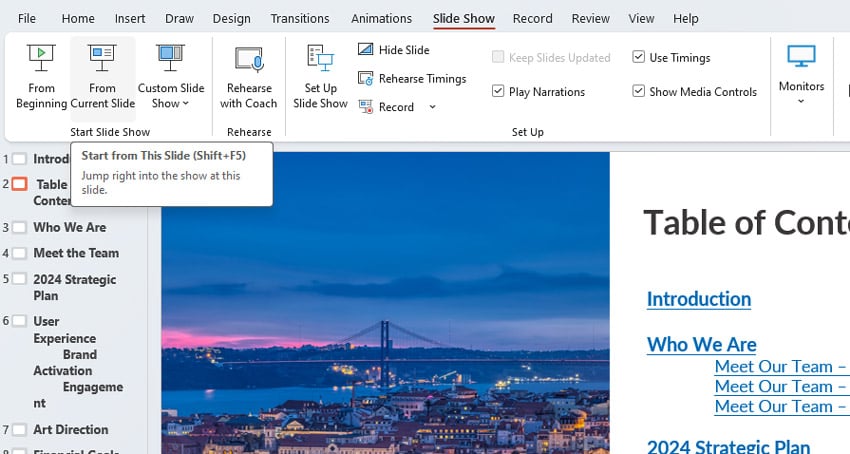
Task: Uncheck Play Narrations checkbox
Action: [498, 92]
